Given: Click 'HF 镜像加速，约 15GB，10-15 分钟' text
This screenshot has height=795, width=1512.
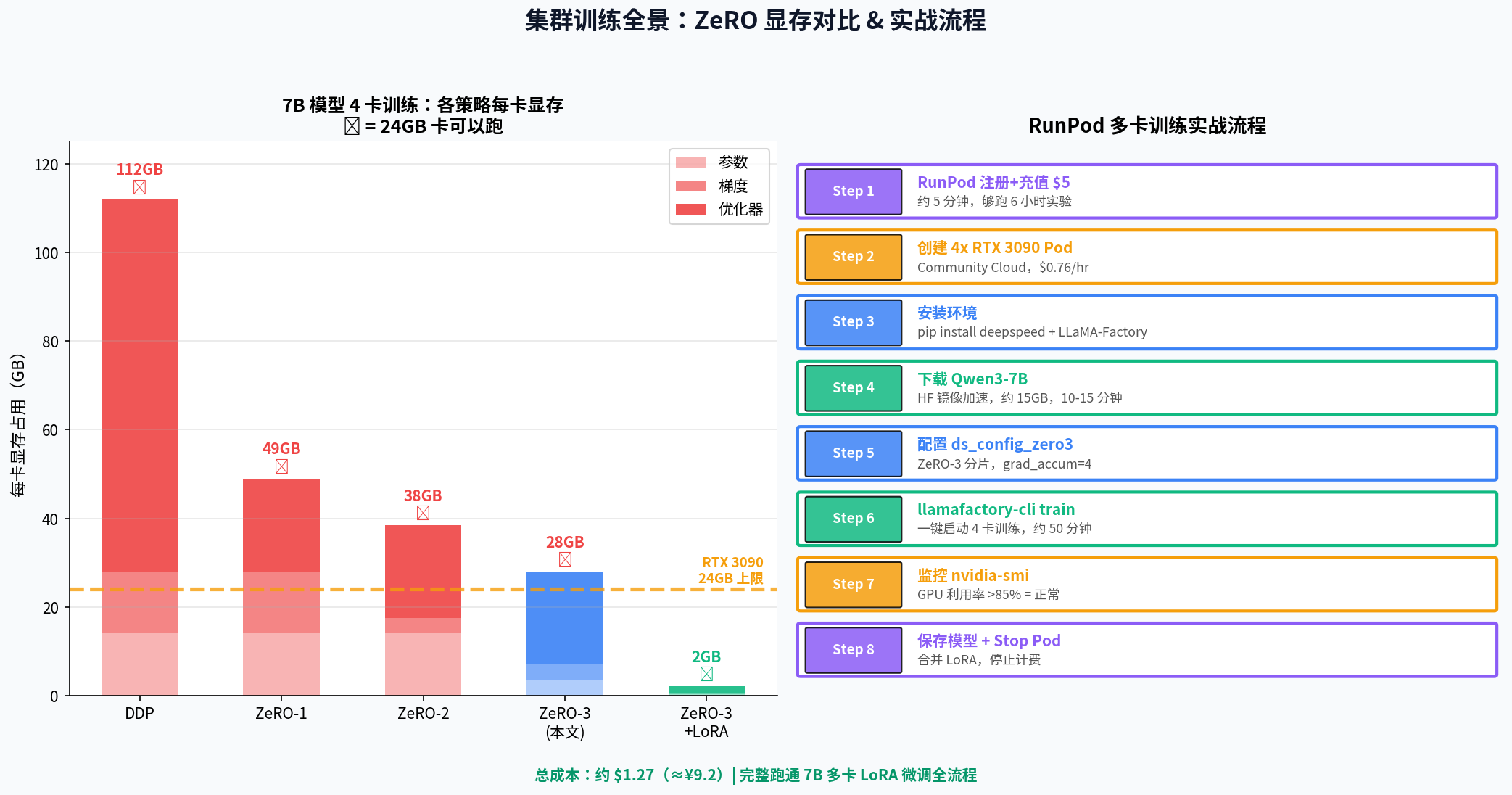Looking at the screenshot, I should pyautogui.click(x=1020, y=398).
